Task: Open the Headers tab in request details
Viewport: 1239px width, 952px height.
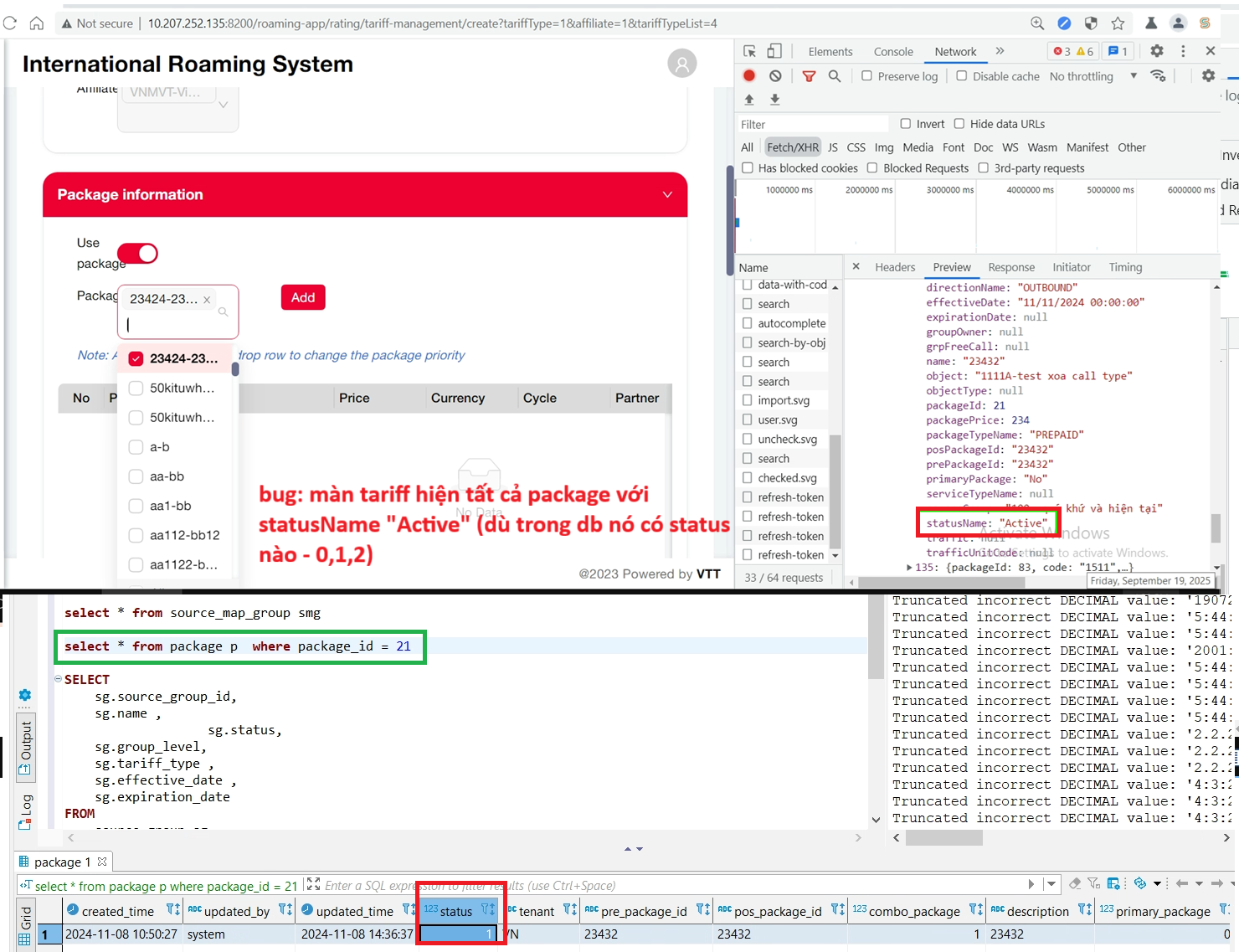Action: pyautogui.click(x=894, y=267)
